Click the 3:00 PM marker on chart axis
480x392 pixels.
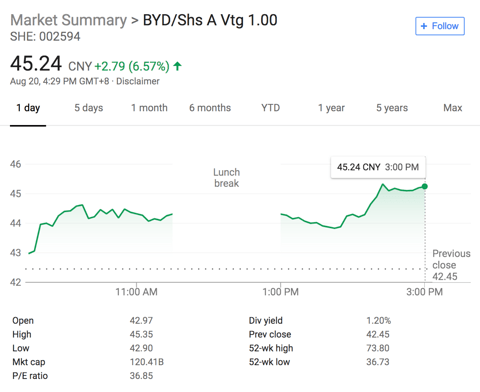point(424,292)
